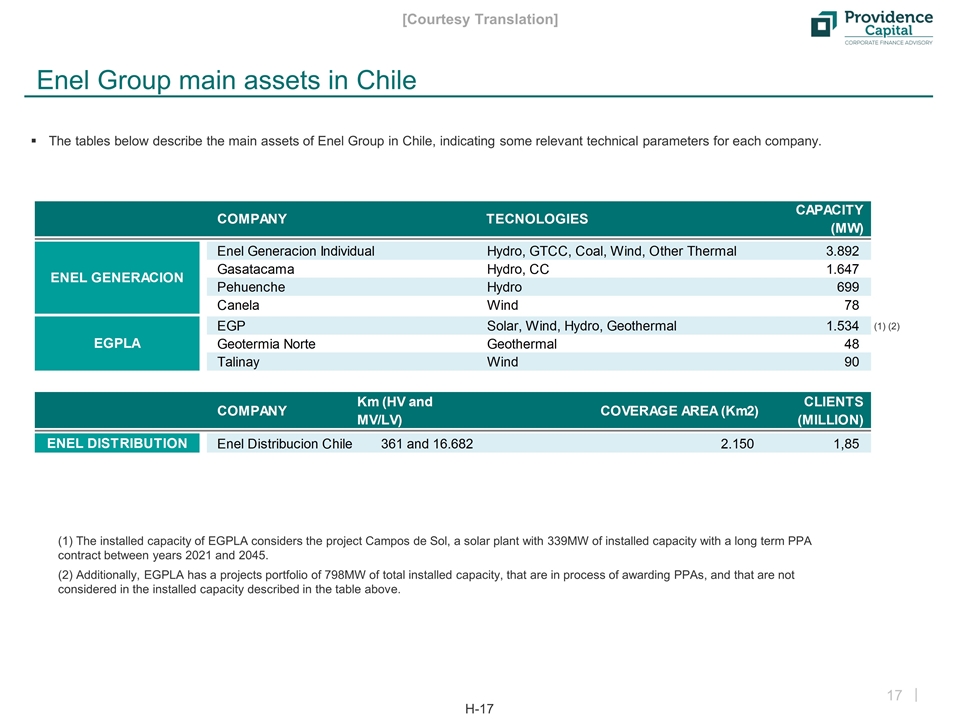960x720 pixels.
Task: Select the 'Enel Distribucion Chile' cell
Action: pyautogui.click(x=285, y=444)
